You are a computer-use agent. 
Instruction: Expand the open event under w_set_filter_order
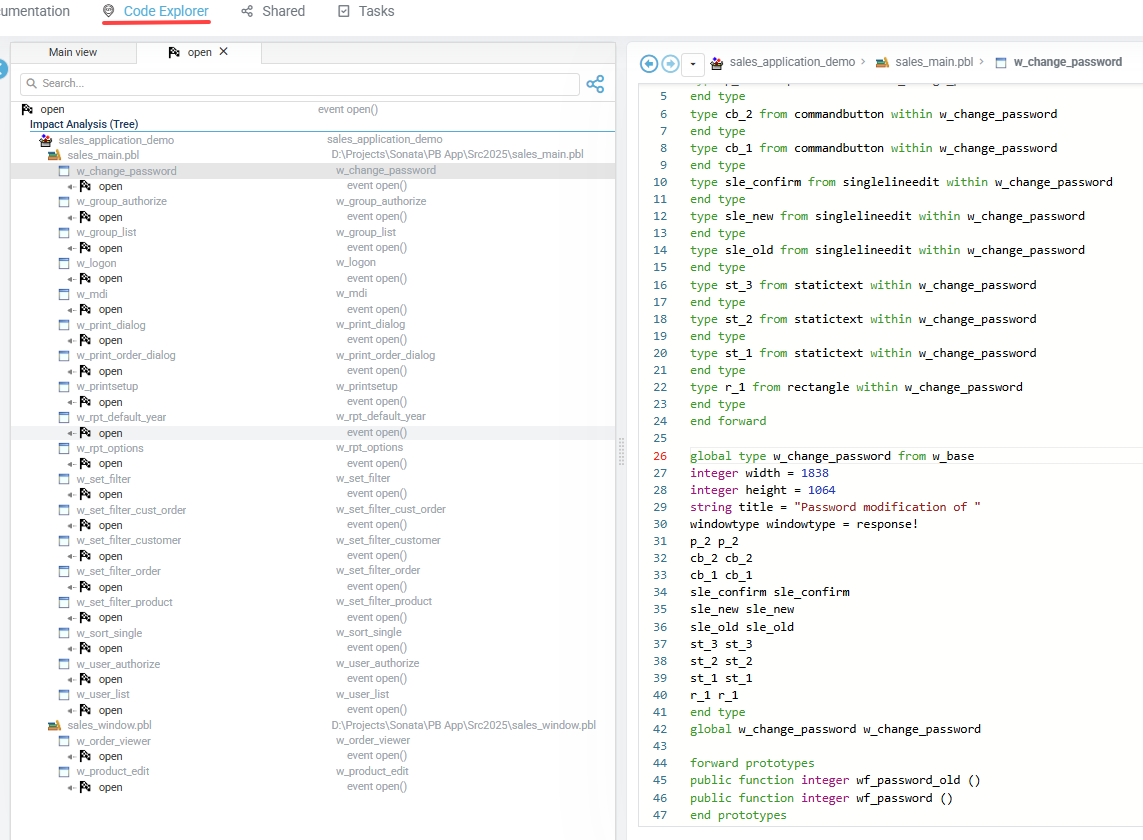(x=71, y=588)
